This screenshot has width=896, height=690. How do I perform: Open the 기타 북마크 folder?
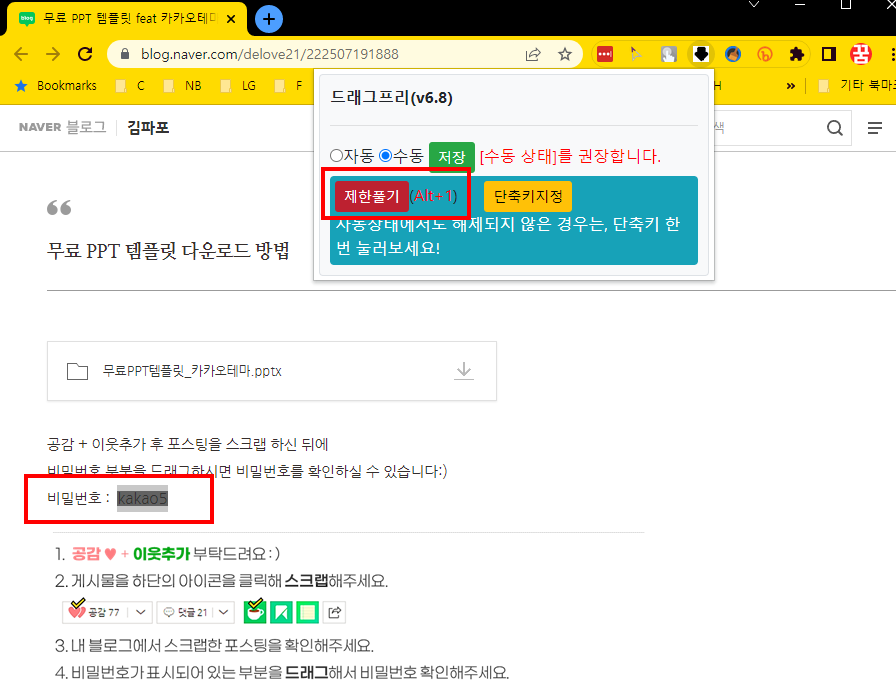pyautogui.click(x=857, y=86)
